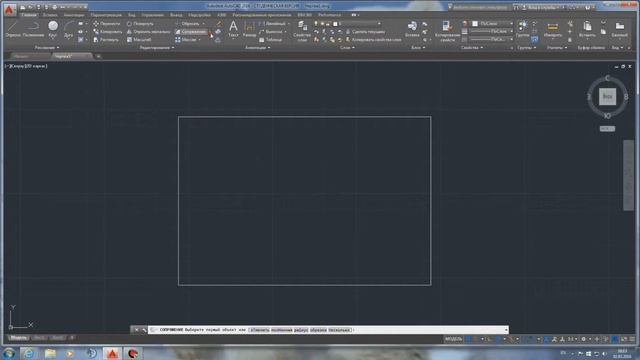Expand the Слои panel
This screenshot has height=360, width=640.
(347, 48)
